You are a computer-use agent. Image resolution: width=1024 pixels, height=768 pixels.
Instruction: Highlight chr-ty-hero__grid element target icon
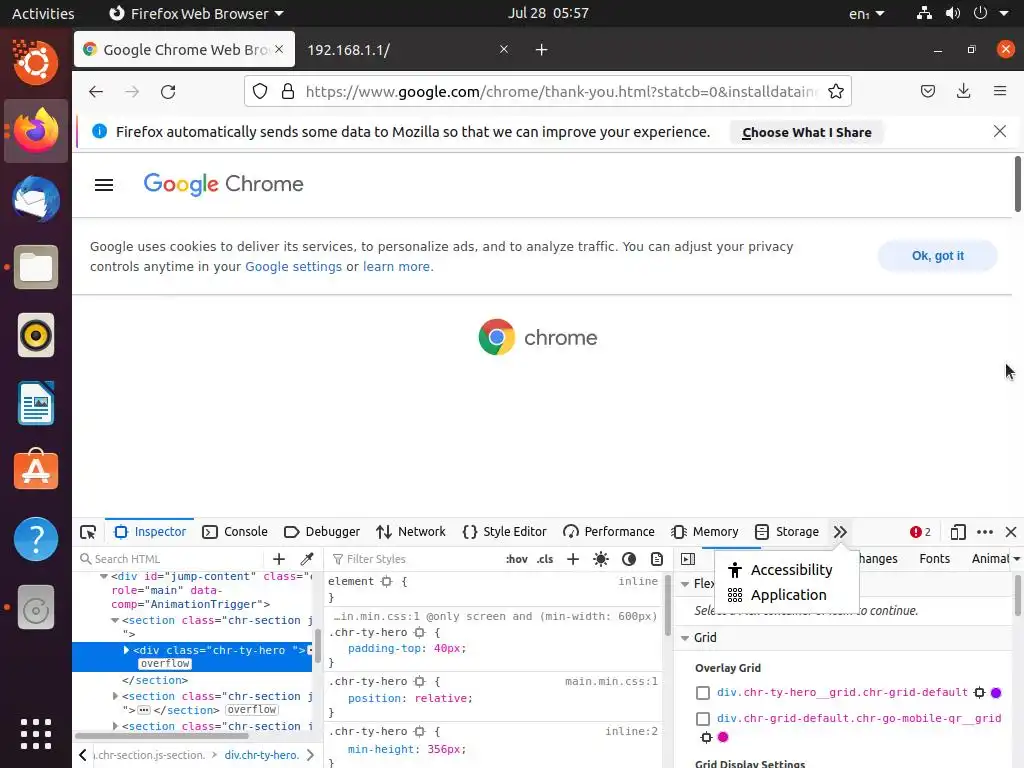(980, 693)
